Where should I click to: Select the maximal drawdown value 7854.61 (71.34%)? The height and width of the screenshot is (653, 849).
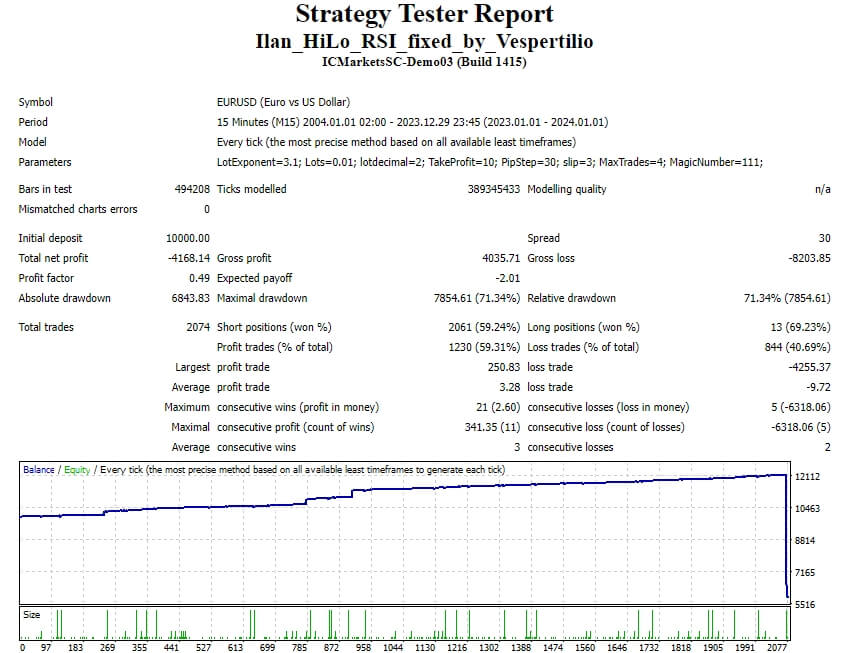tap(477, 298)
